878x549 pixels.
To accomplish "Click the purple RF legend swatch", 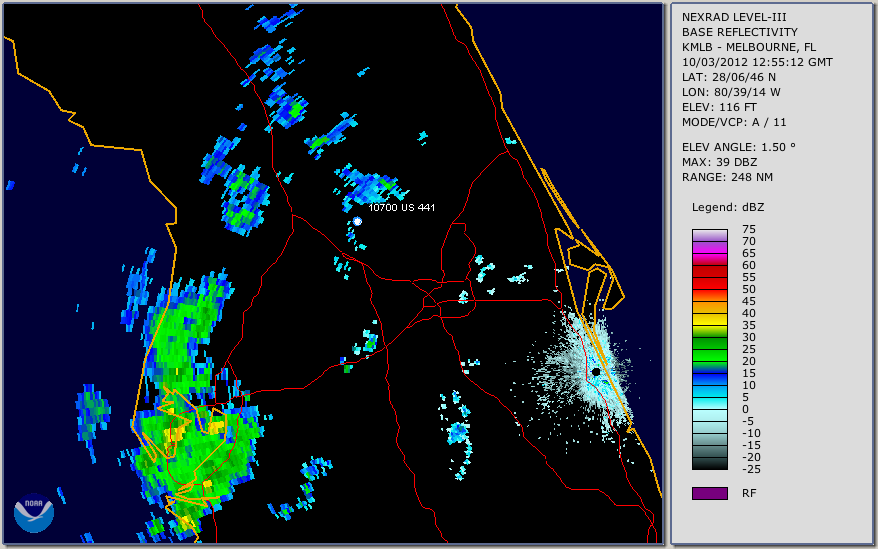I will click(710, 493).
